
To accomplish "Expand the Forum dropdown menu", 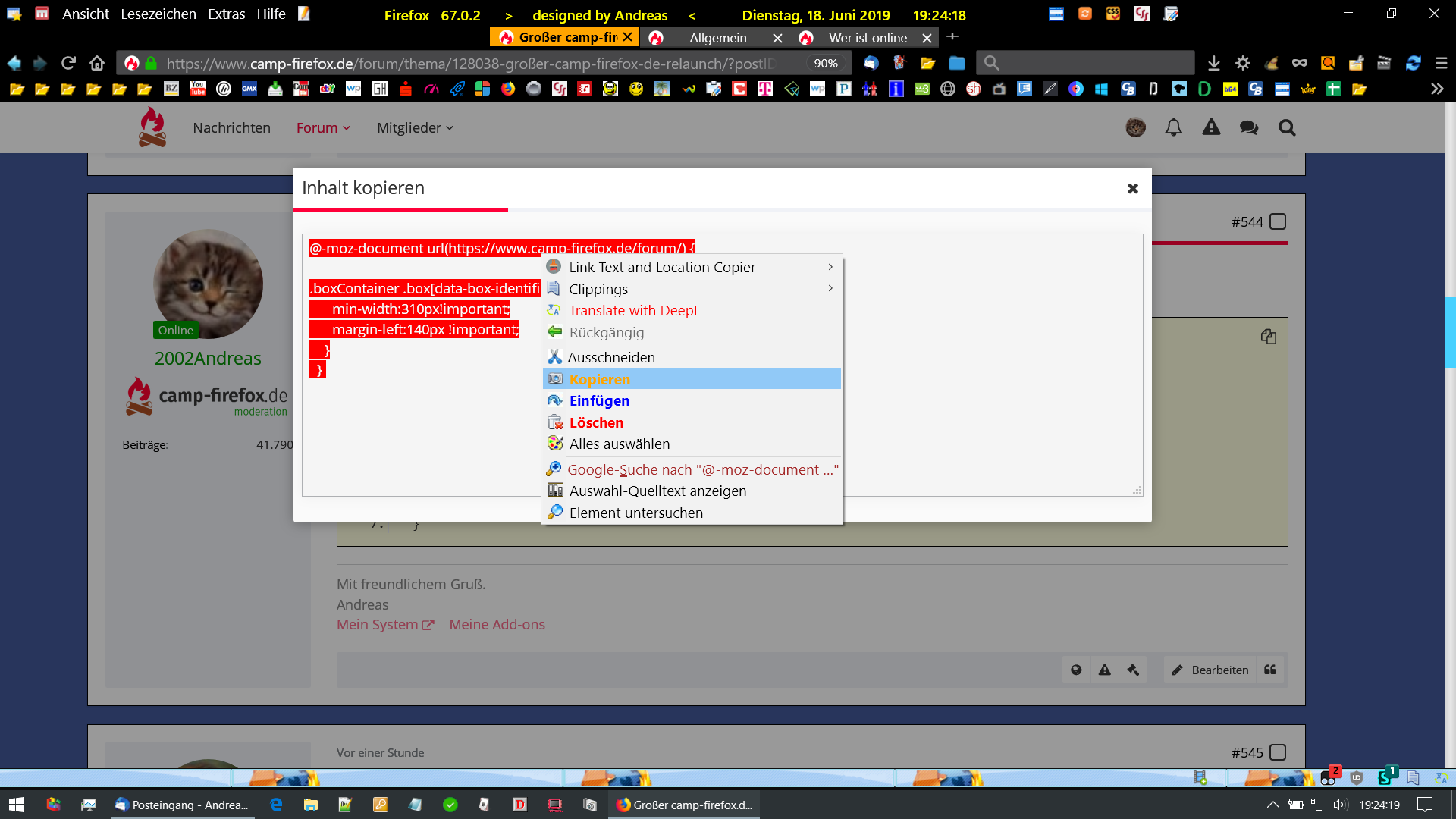I will point(323,127).
